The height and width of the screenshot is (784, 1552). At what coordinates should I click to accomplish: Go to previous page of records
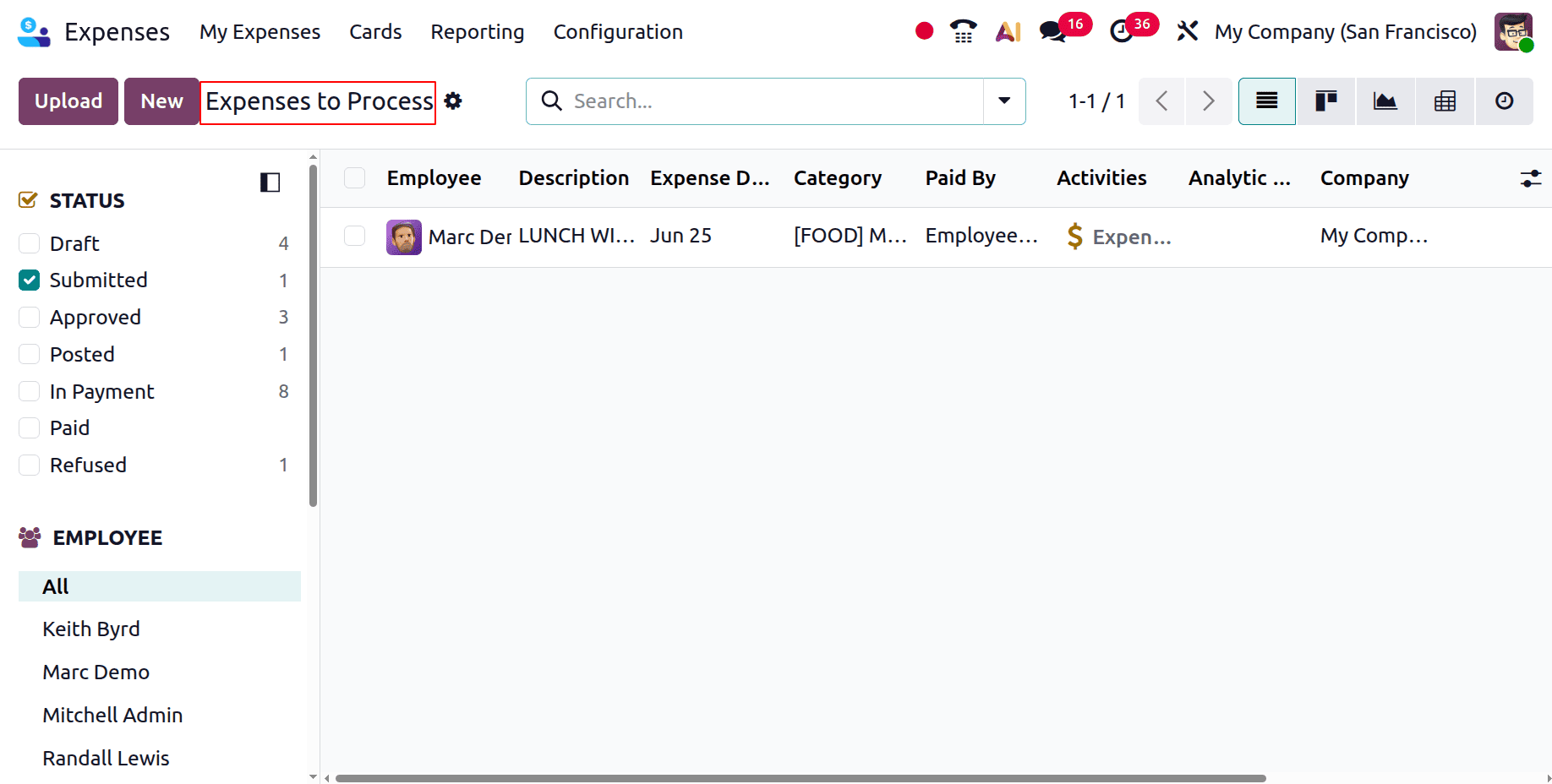coord(1161,101)
